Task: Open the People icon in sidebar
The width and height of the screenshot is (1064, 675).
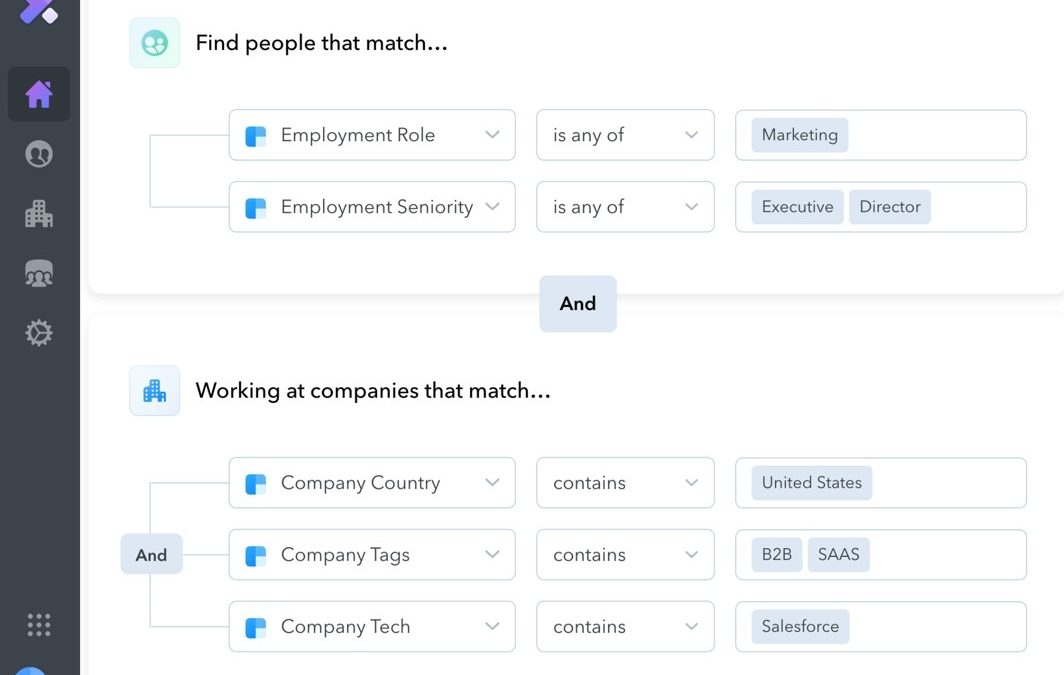Action: coord(39,154)
